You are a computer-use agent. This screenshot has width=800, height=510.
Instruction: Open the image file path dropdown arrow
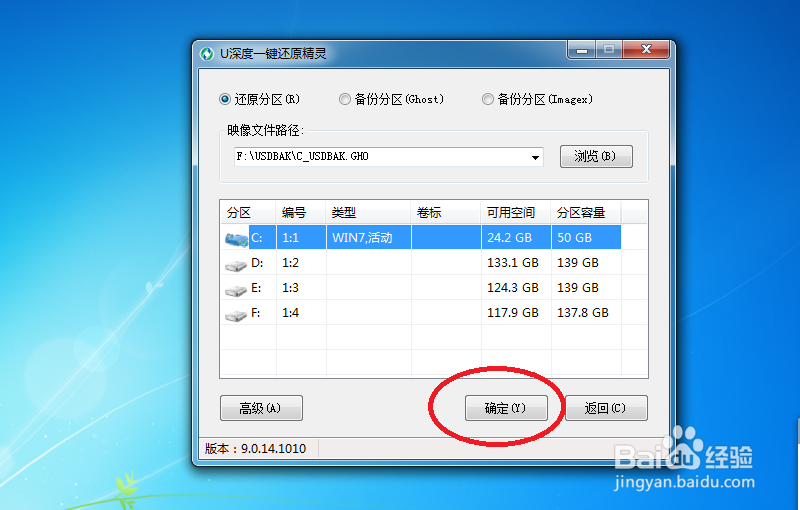coord(535,157)
